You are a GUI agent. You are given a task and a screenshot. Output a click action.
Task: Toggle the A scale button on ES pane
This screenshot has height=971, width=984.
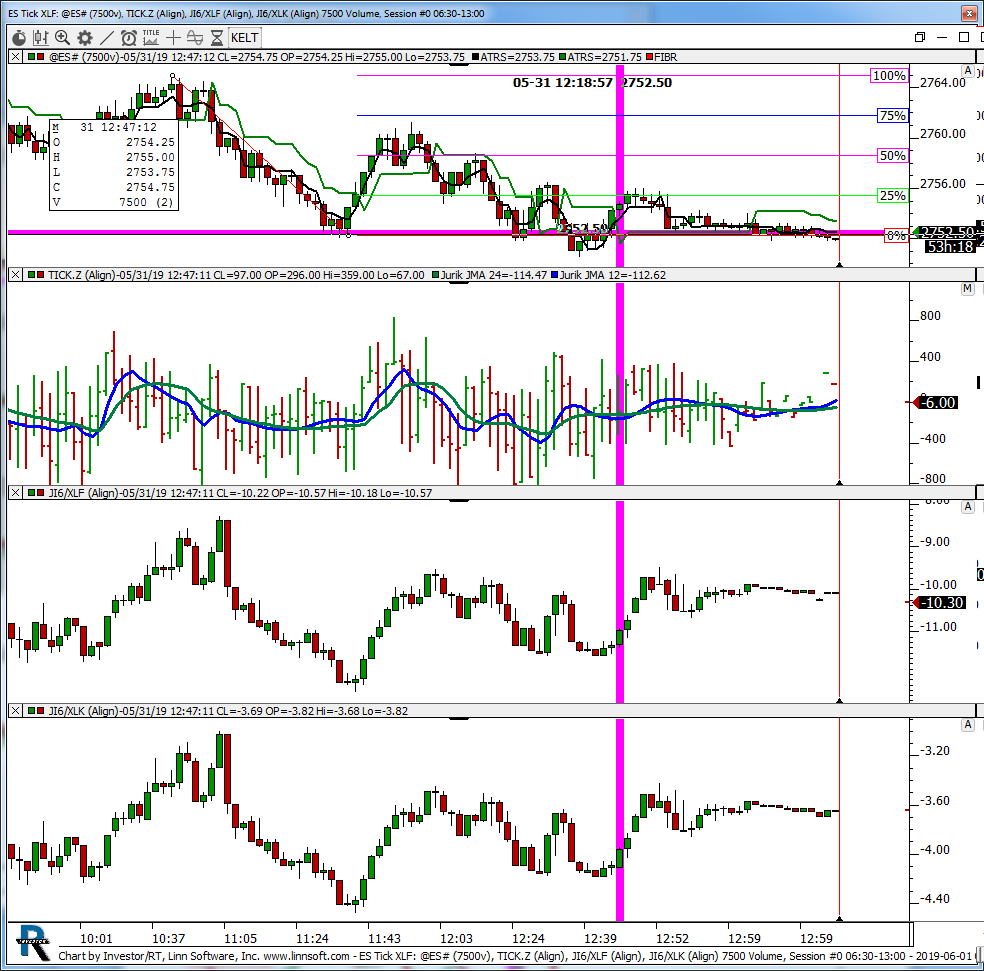point(967,71)
